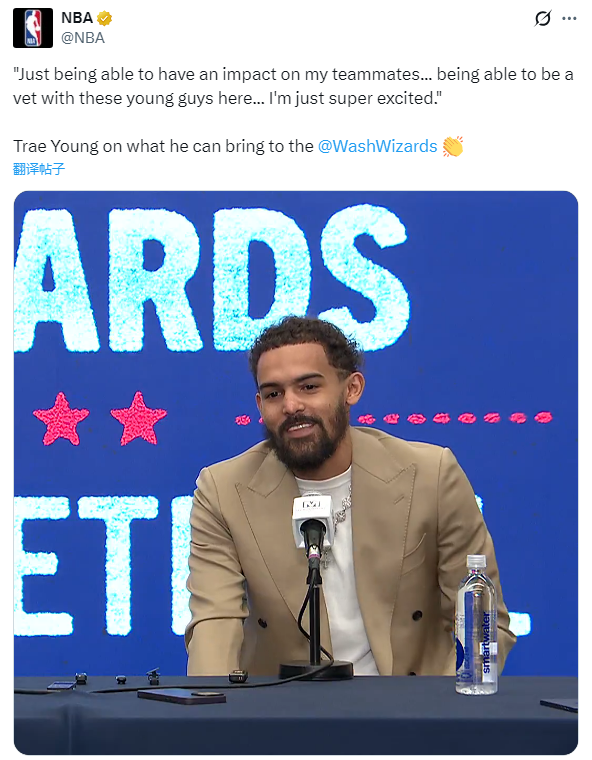Open the @NBA handle

click(83, 38)
